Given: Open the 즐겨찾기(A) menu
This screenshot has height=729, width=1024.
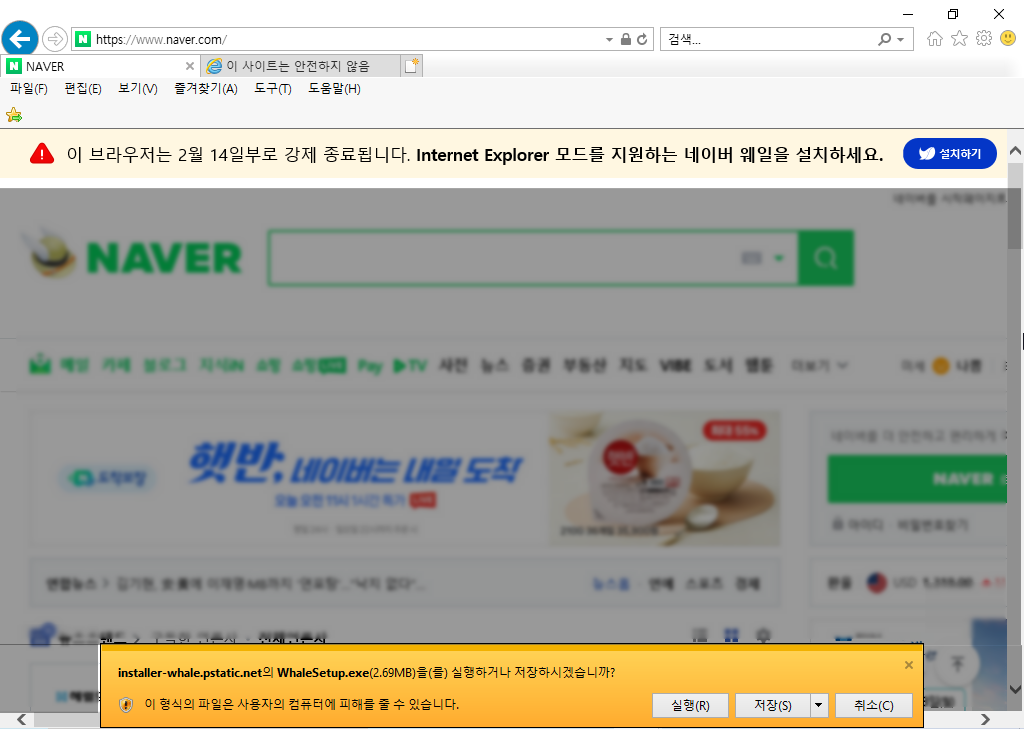Looking at the screenshot, I should [206, 88].
